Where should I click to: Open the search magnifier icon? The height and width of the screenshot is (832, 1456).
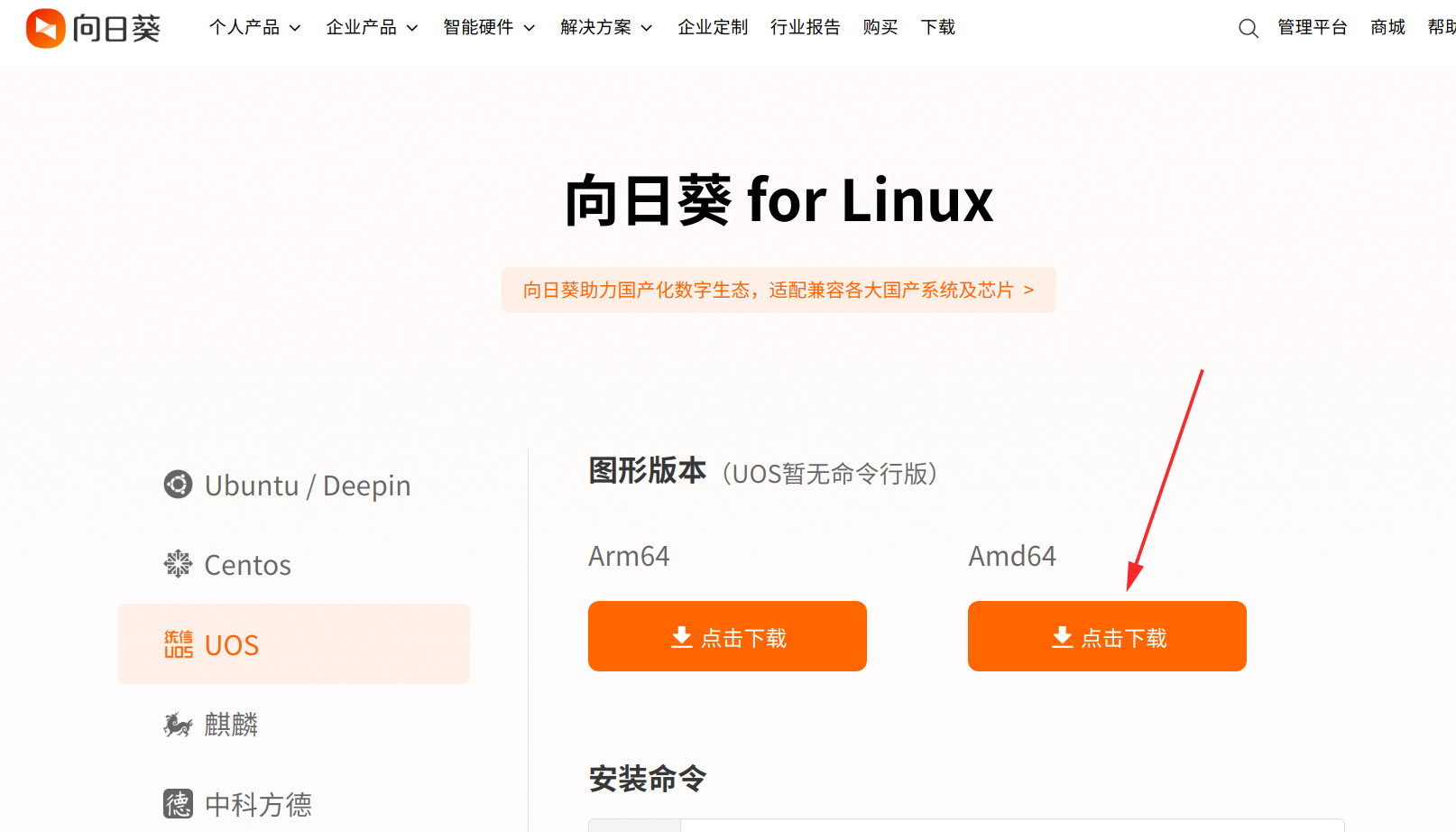(1249, 28)
